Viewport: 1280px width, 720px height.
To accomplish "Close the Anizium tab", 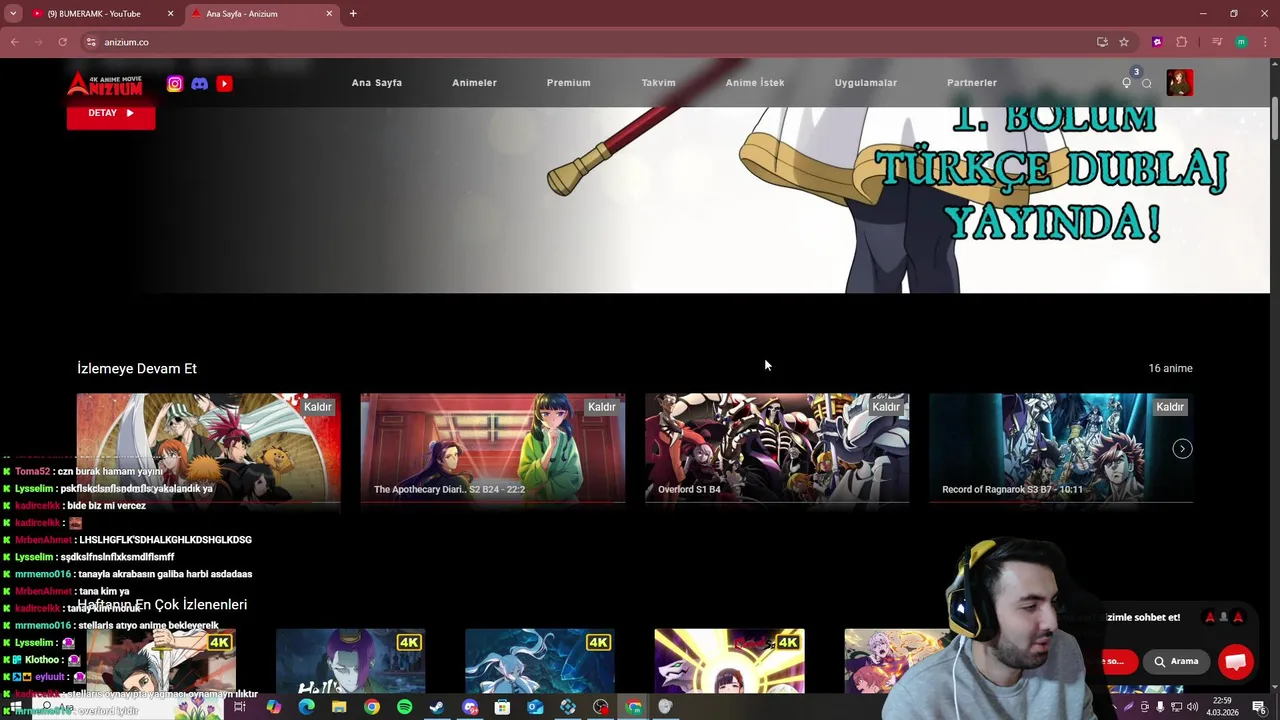I will pyautogui.click(x=329, y=14).
